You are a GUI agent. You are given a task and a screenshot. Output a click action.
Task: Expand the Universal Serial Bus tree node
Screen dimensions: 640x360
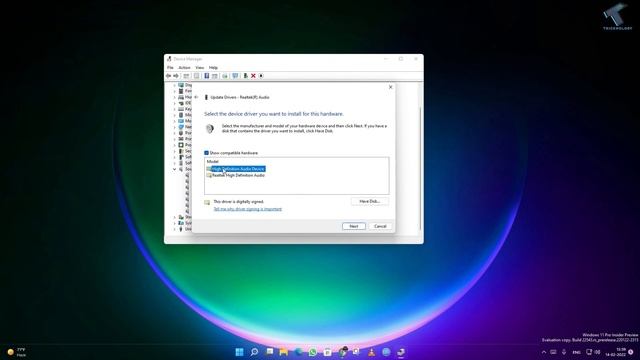coord(175,229)
